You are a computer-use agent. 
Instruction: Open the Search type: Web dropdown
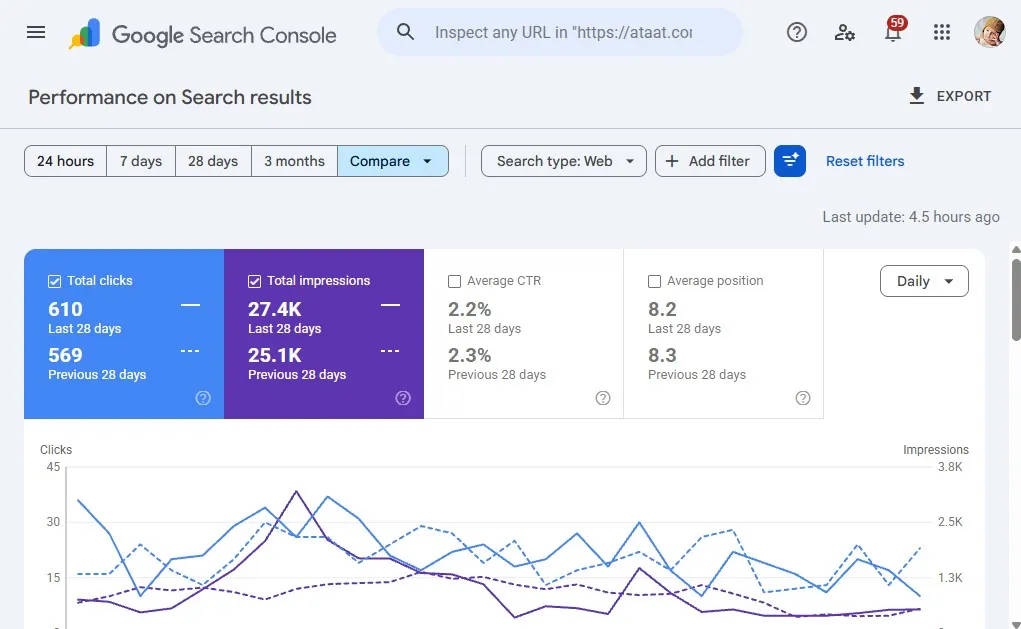pos(564,161)
